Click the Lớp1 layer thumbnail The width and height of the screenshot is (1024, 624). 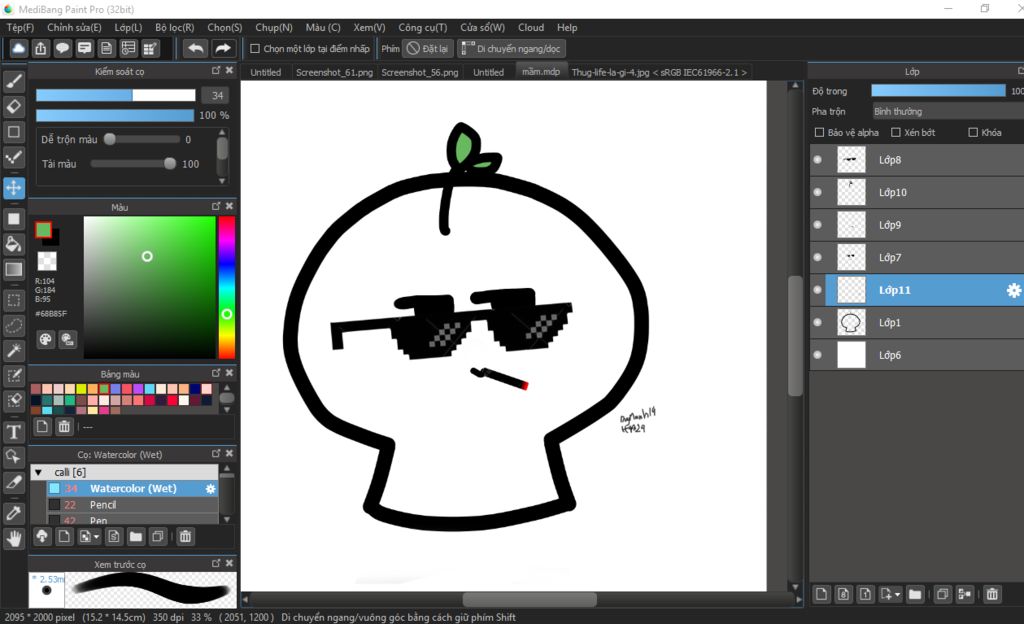click(x=851, y=322)
